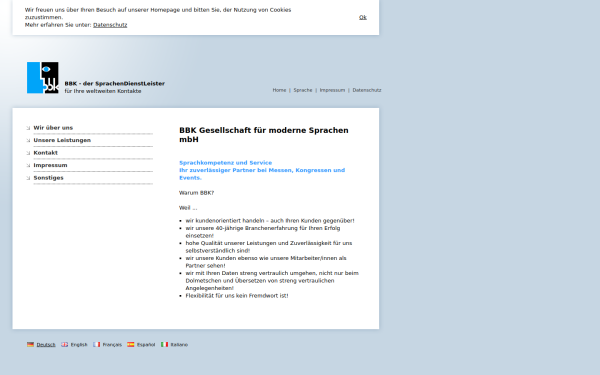This screenshot has width=600, height=375.
Task: Click the German flag icon
Action: [30, 344]
